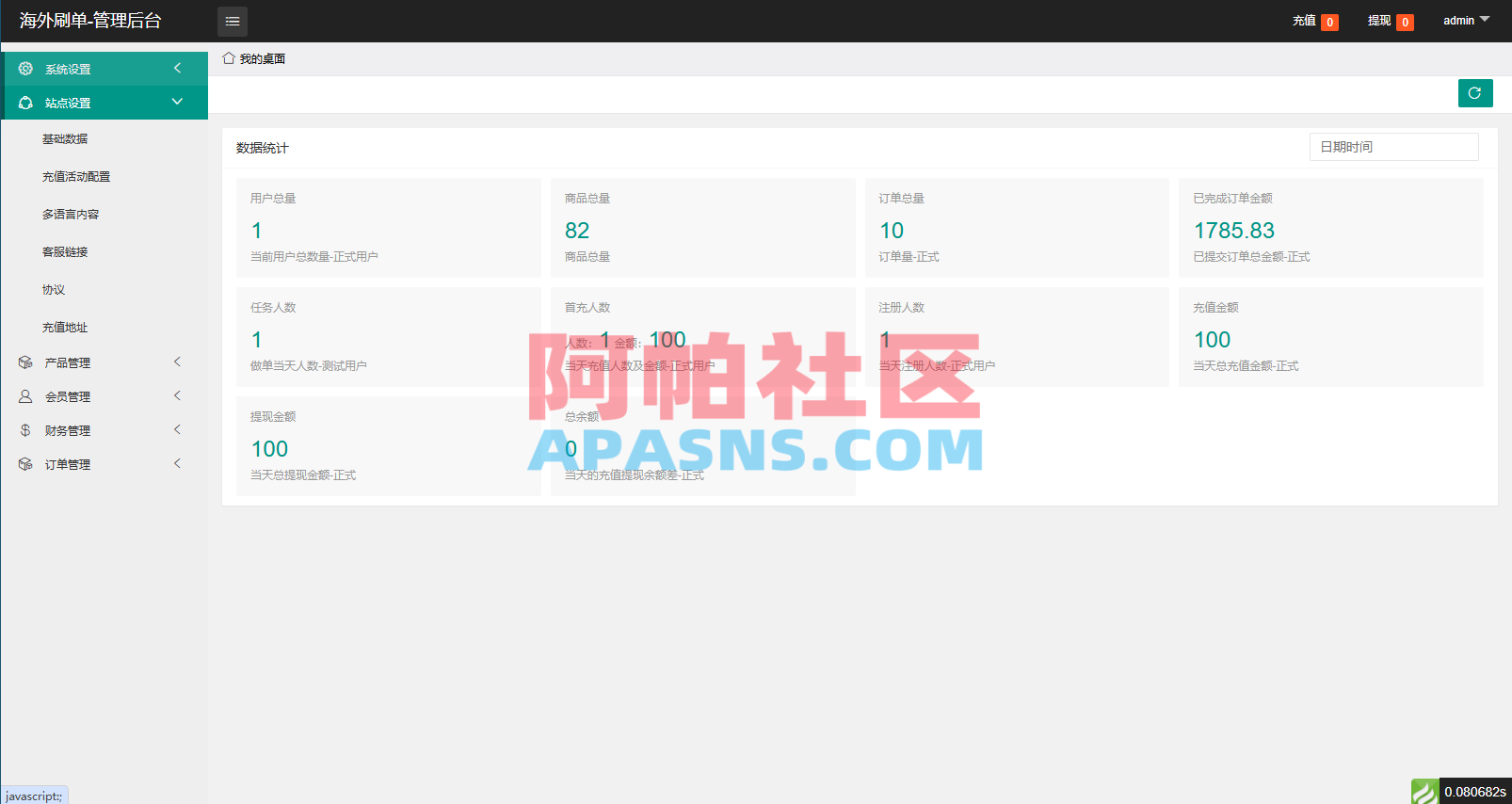Click the 会员管理 menu label
The width and height of the screenshot is (1512, 804).
tap(68, 397)
